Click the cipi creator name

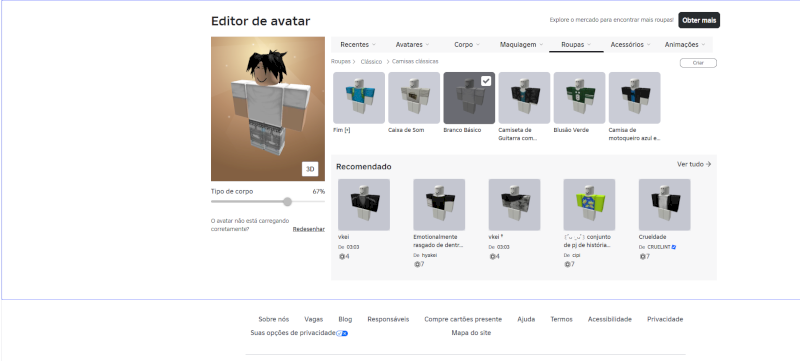[x=576, y=255]
